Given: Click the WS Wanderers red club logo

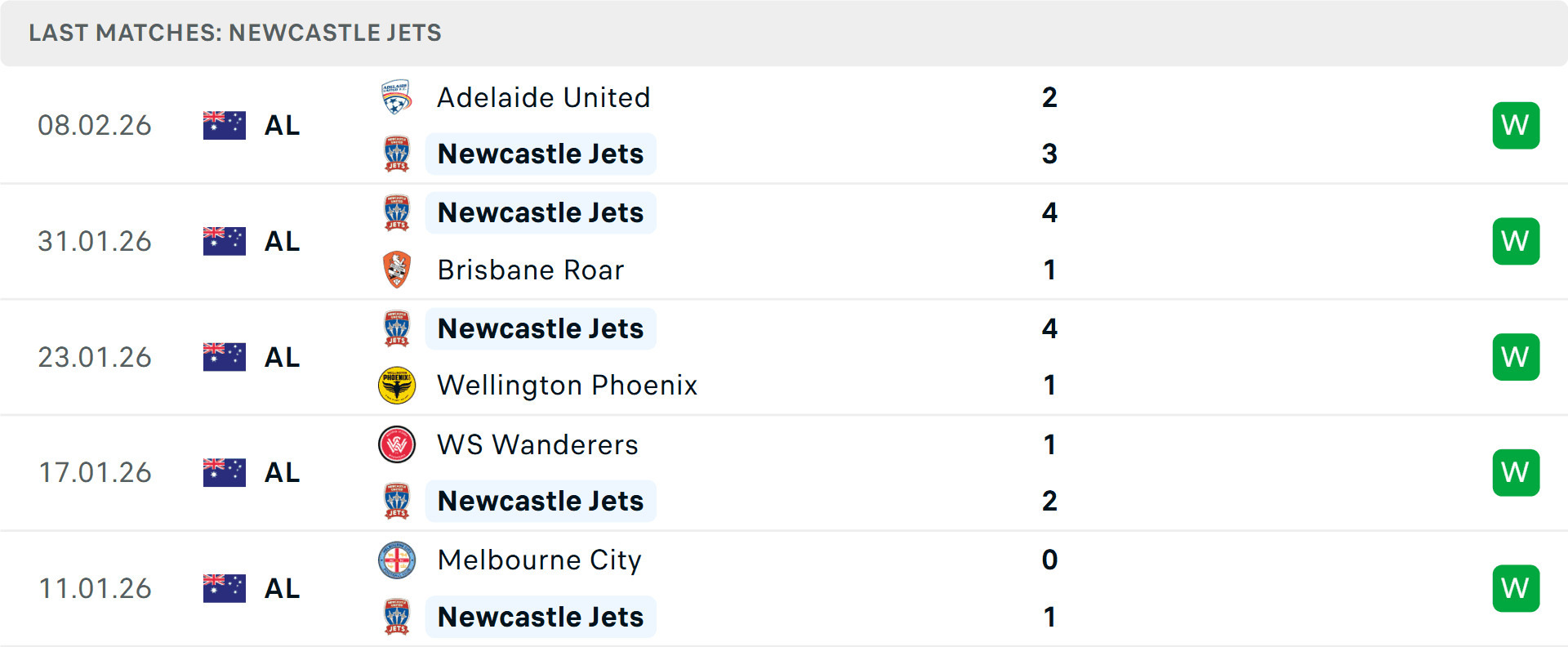Looking at the screenshot, I should pyautogui.click(x=398, y=445).
